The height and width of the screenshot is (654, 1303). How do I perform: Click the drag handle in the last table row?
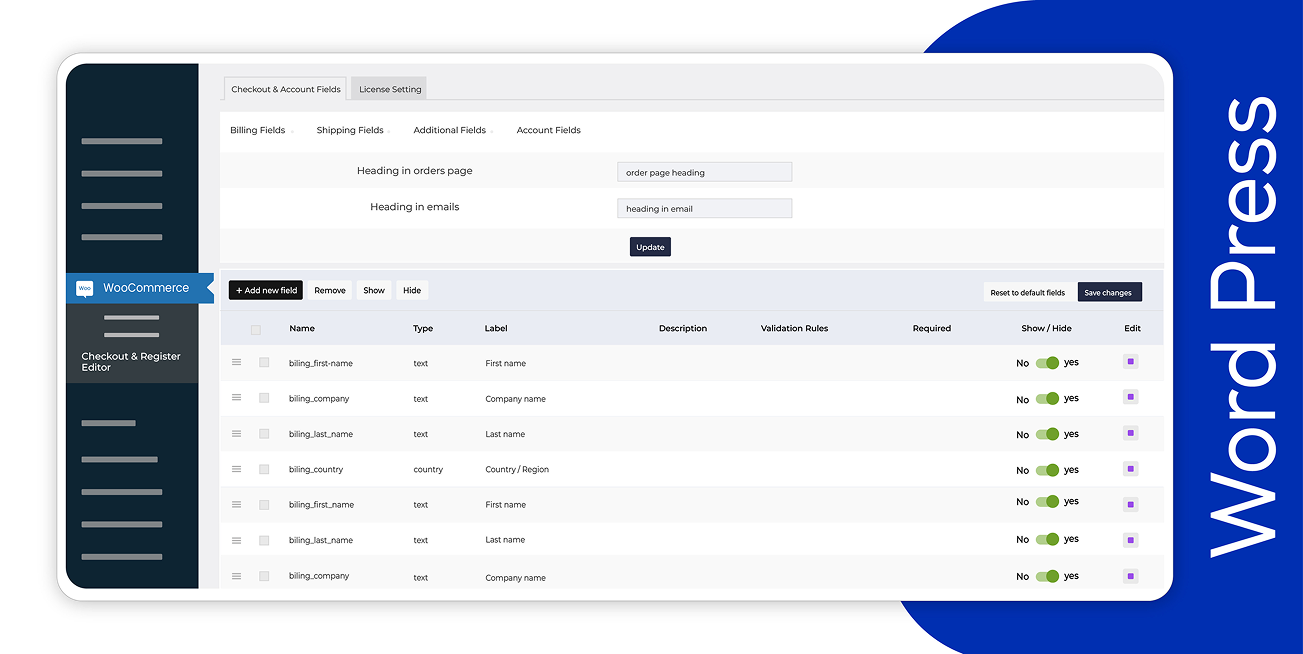click(237, 576)
